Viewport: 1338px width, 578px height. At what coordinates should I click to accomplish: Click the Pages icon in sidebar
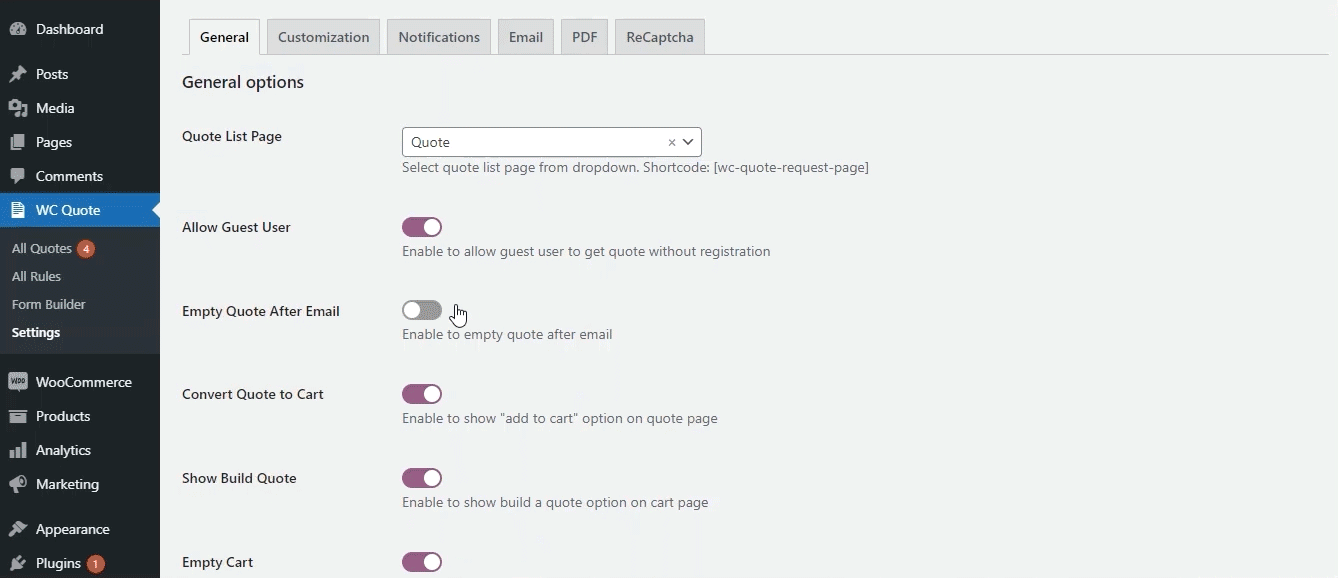[x=18, y=142]
